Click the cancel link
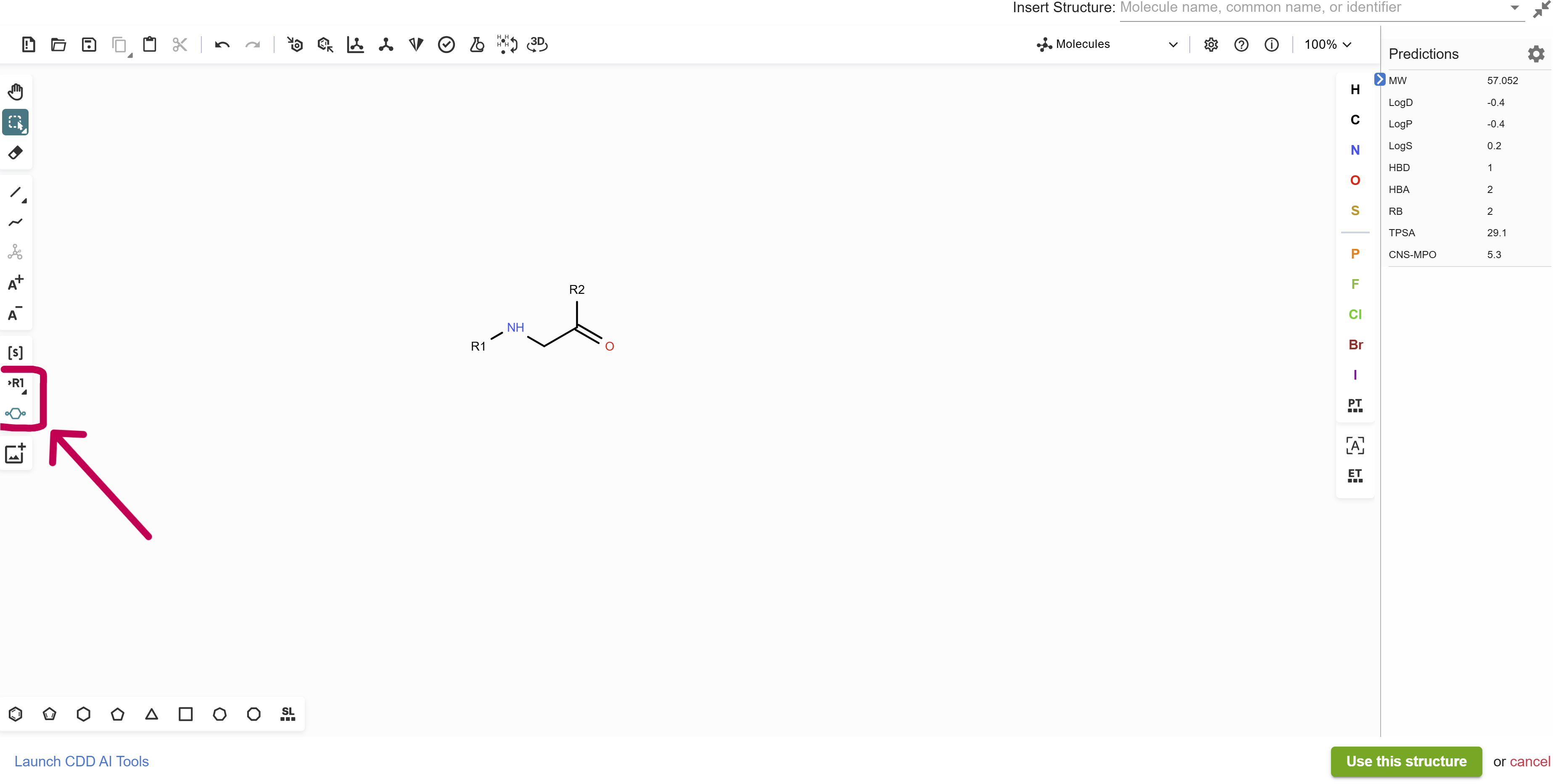This screenshot has height=784, width=1553. [1530, 762]
